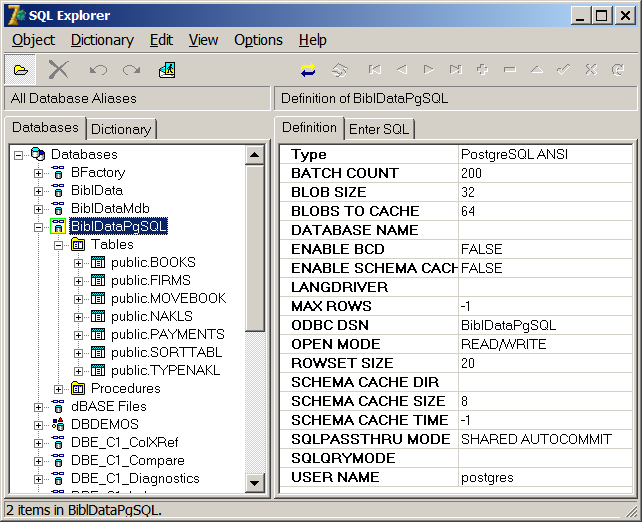Go to next record navigator button

(x=429, y=70)
